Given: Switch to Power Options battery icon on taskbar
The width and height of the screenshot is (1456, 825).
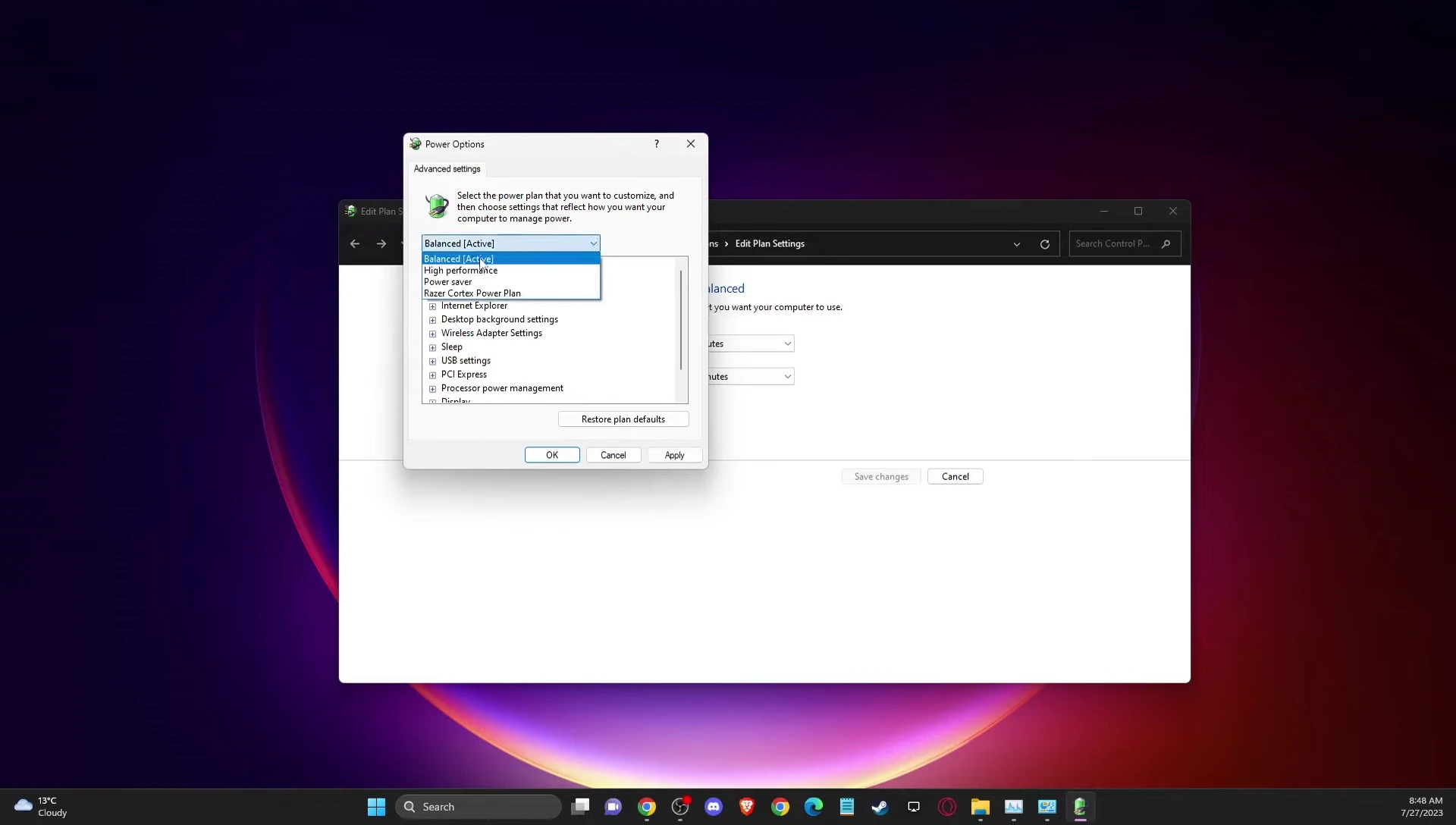Looking at the screenshot, I should pyautogui.click(x=1081, y=807).
